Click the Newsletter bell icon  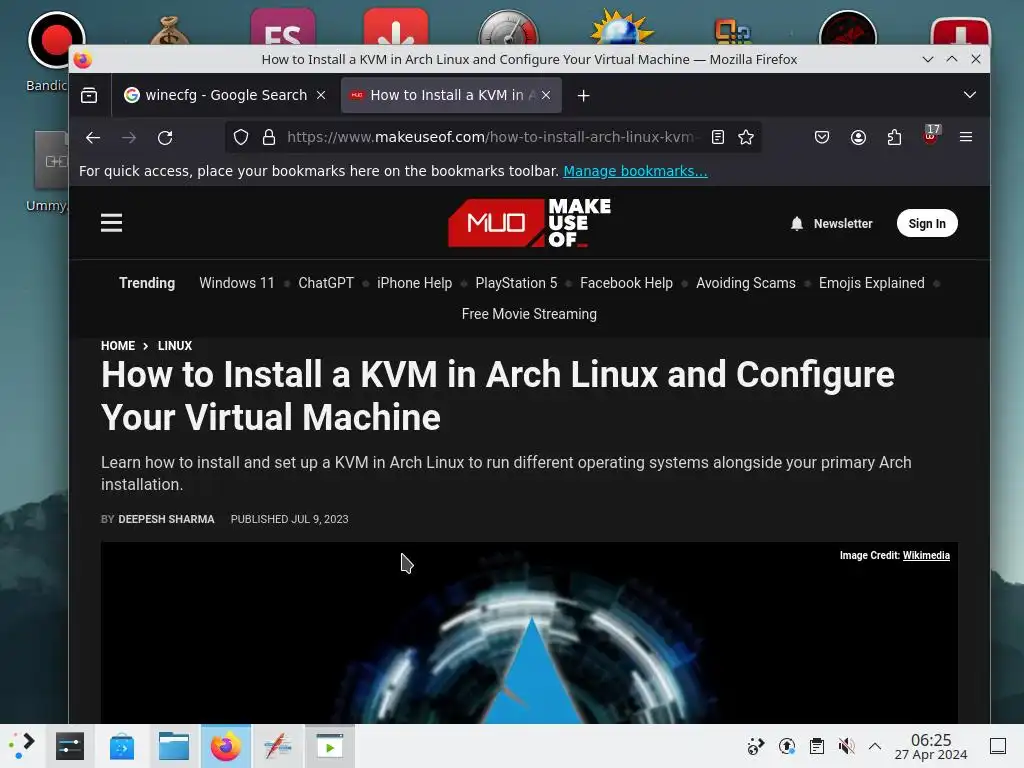[797, 223]
